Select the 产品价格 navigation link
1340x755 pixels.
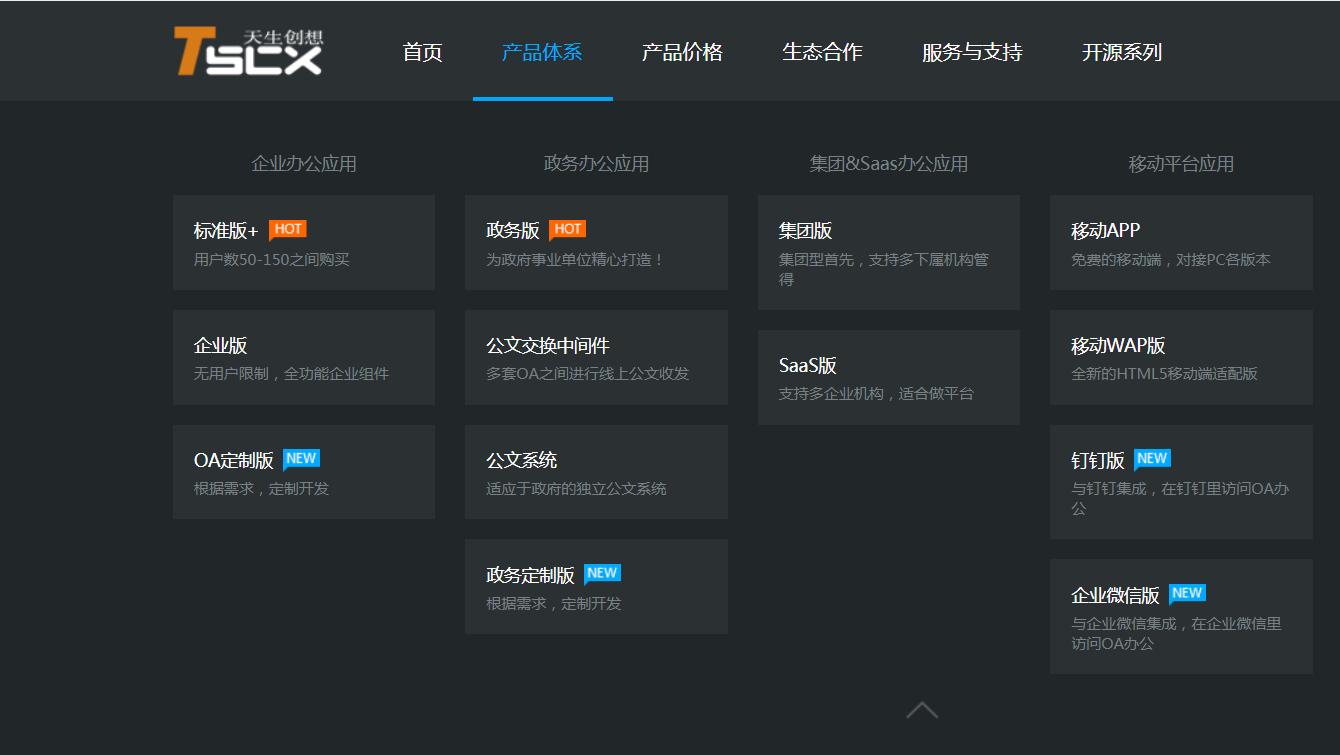(681, 52)
